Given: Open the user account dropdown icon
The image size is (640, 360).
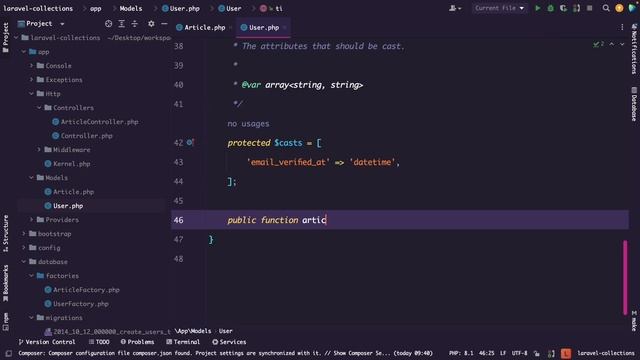Looking at the screenshot, I should tap(455, 8).
